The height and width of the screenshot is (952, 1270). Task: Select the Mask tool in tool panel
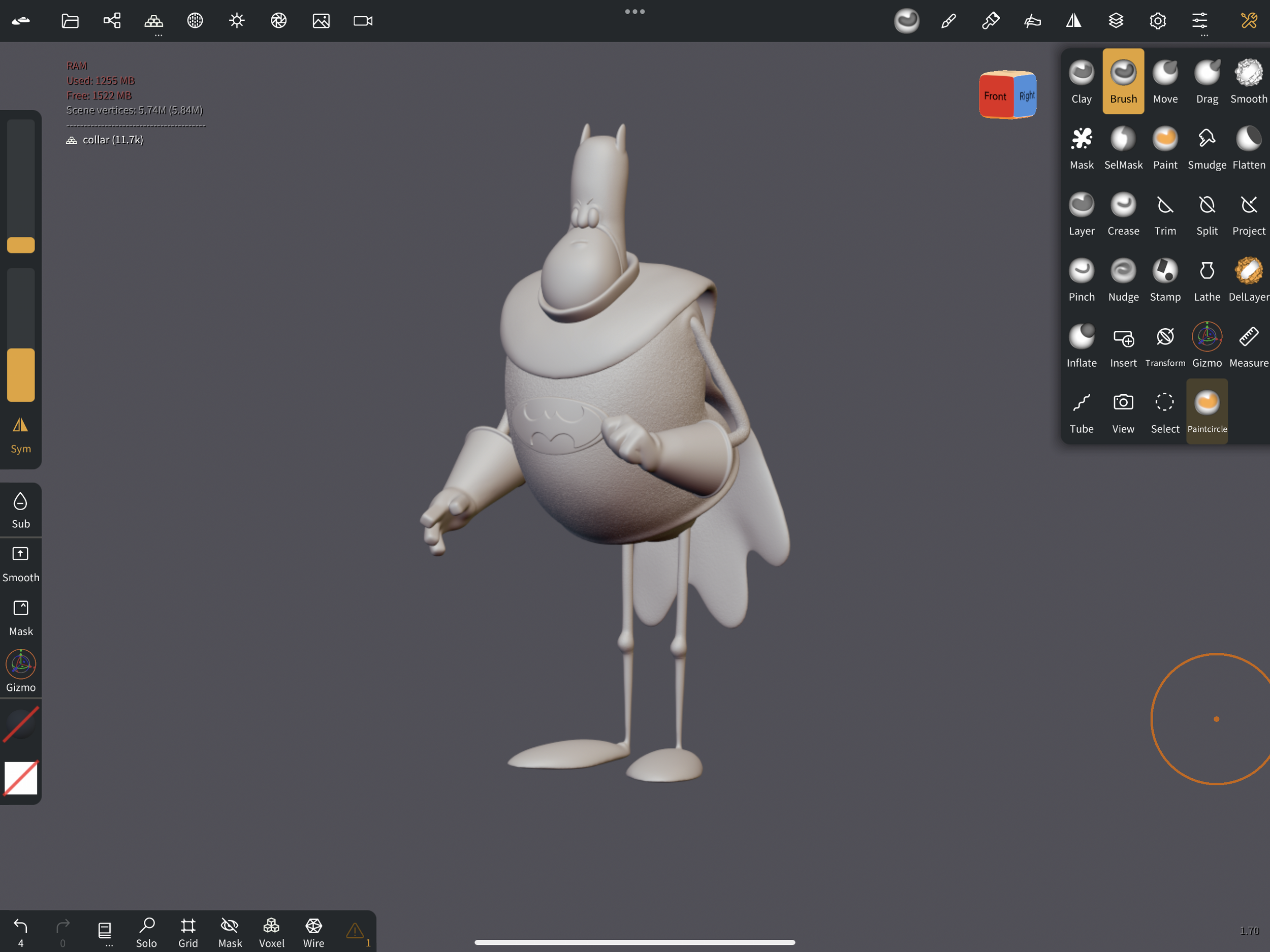(x=1081, y=147)
